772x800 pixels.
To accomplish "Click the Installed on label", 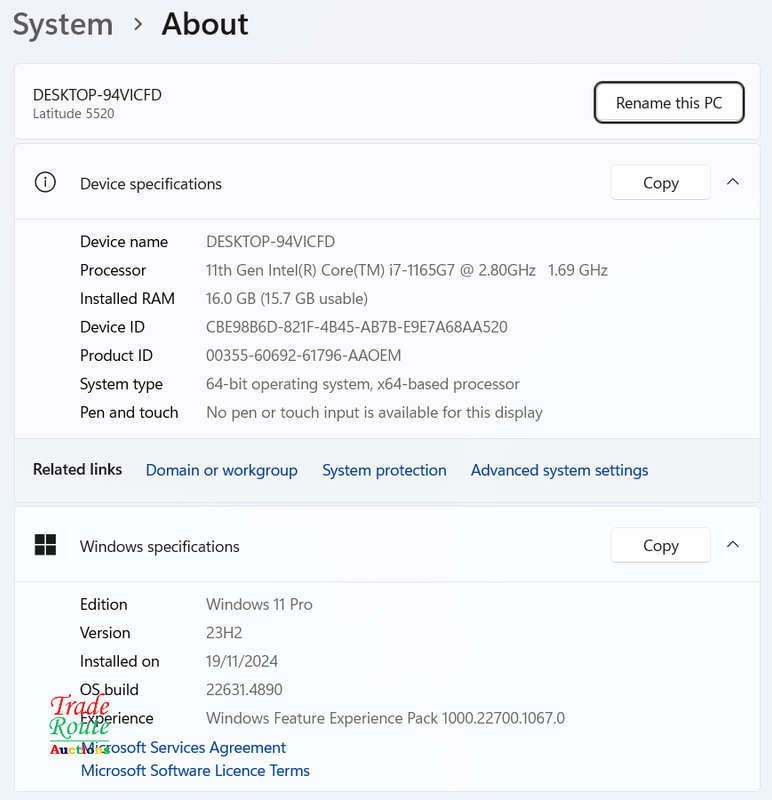I will click(119, 661).
